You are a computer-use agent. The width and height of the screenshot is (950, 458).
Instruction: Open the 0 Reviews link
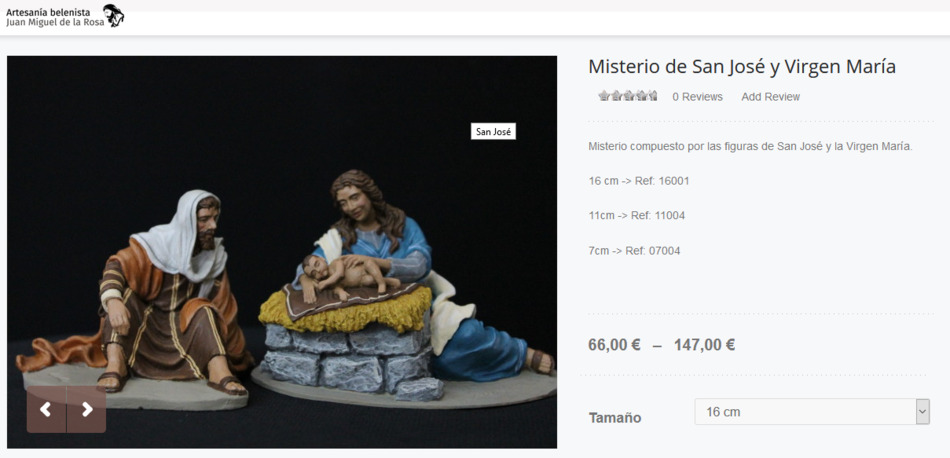tap(697, 97)
